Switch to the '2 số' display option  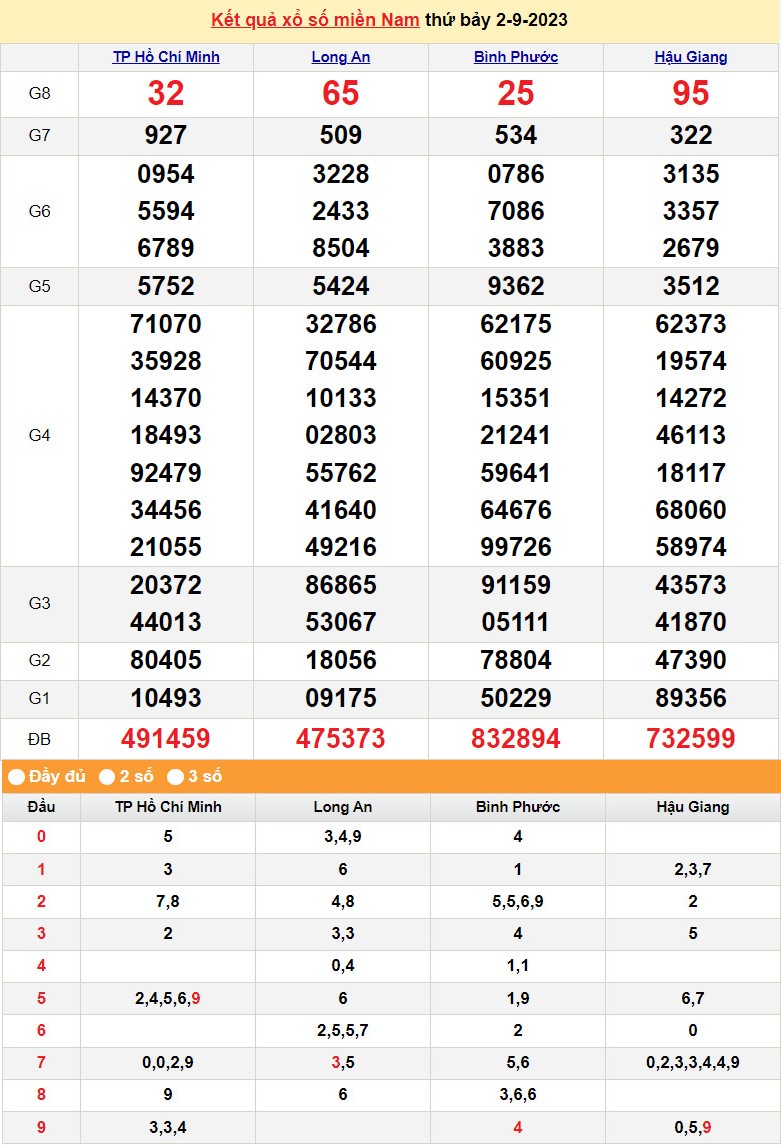point(107,777)
